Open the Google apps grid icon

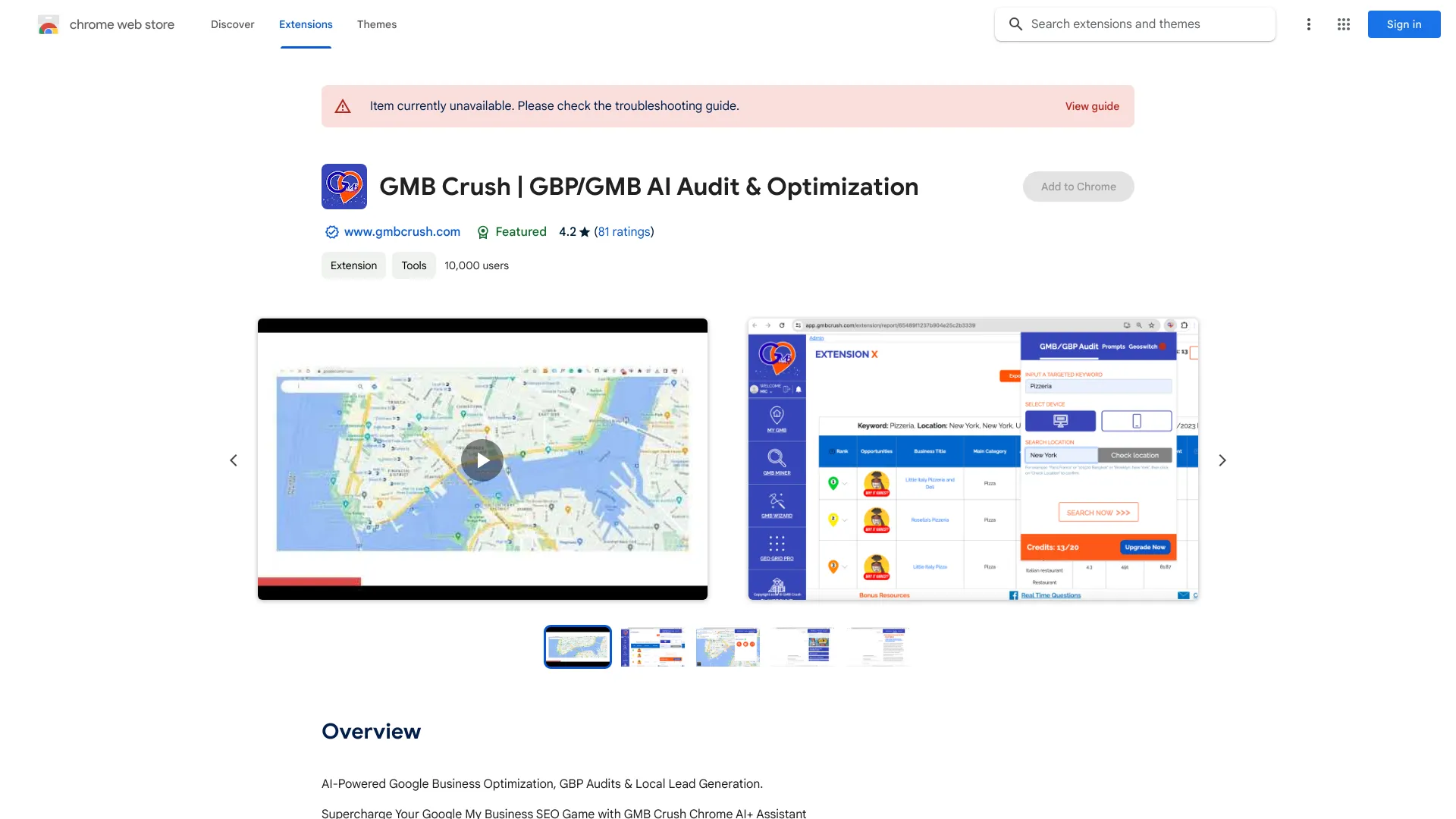(x=1344, y=24)
